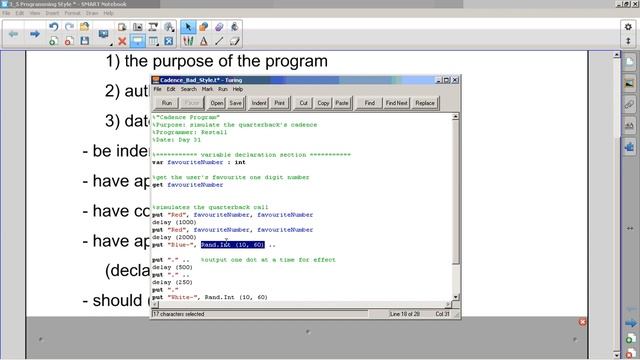Click Turing horizontal scroll right arrow
Viewport: 640px width, 360px height.
tap(448, 304)
